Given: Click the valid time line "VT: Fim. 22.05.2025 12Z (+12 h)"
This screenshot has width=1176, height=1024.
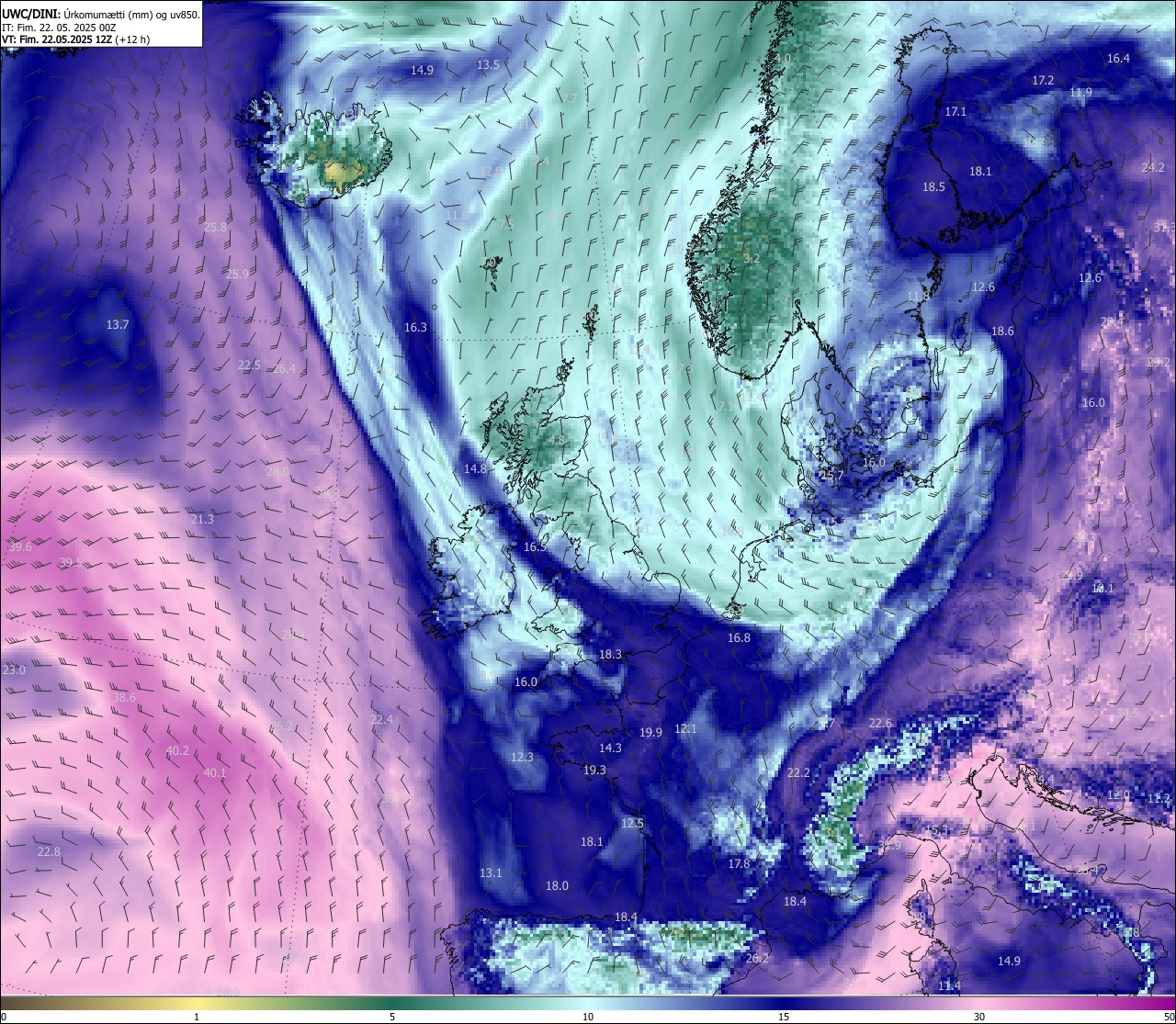Looking at the screenshot, I should point(75,39).
